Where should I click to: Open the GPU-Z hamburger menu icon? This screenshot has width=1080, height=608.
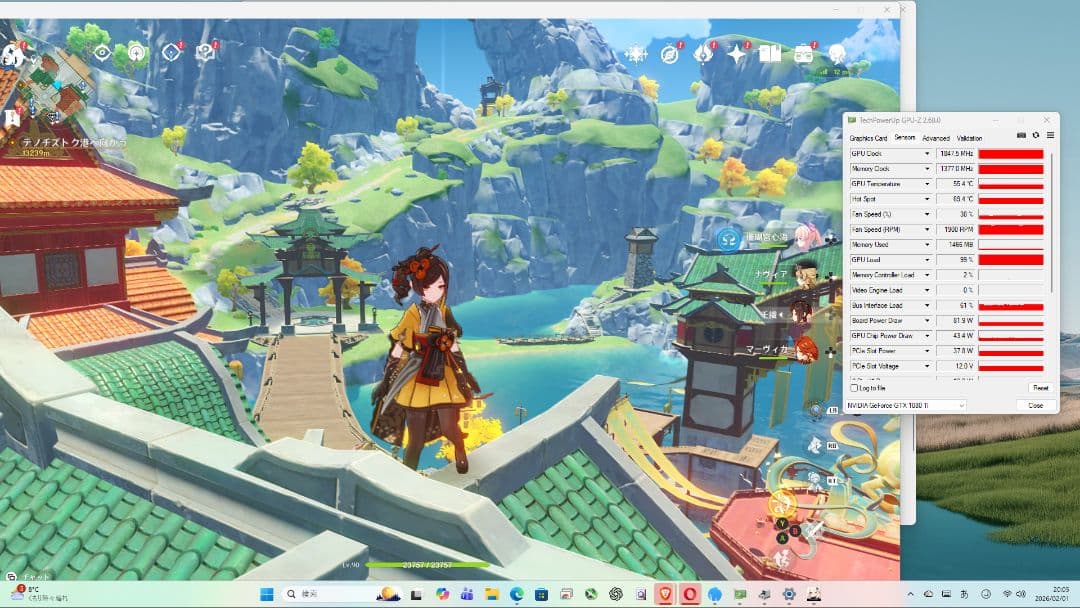tap(1050, 136)
